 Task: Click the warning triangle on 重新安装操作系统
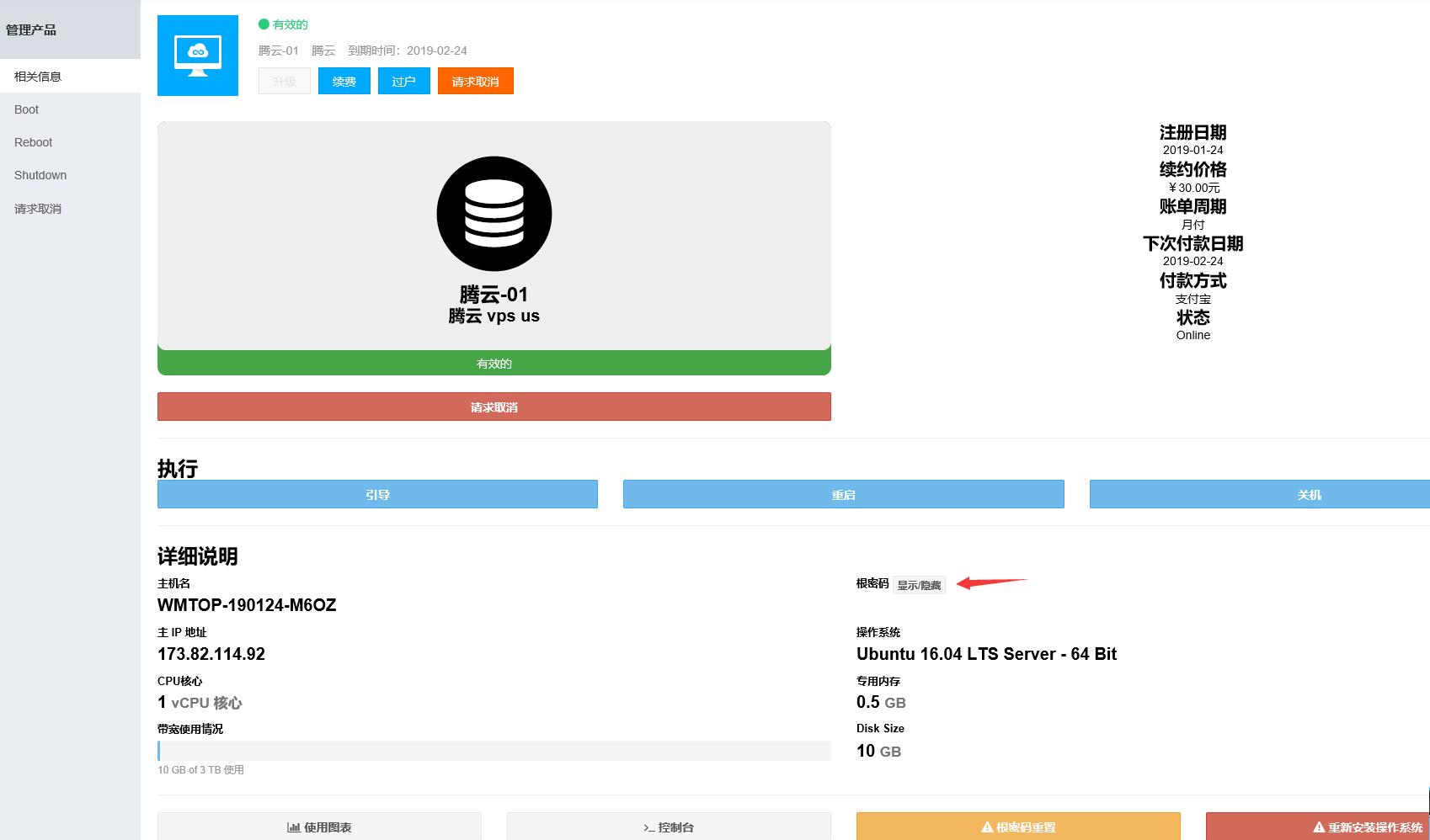[x=1319, y=827]
